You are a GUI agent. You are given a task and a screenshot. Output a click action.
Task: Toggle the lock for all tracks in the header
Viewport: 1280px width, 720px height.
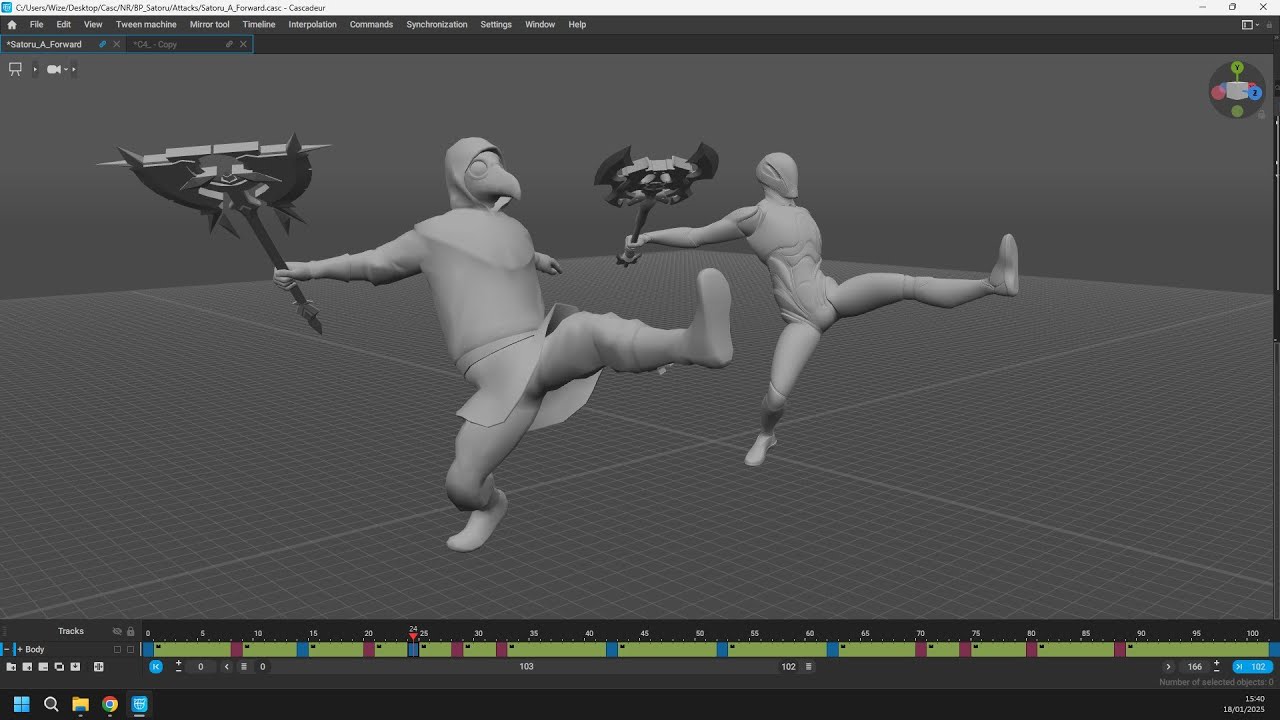(130, 631)
